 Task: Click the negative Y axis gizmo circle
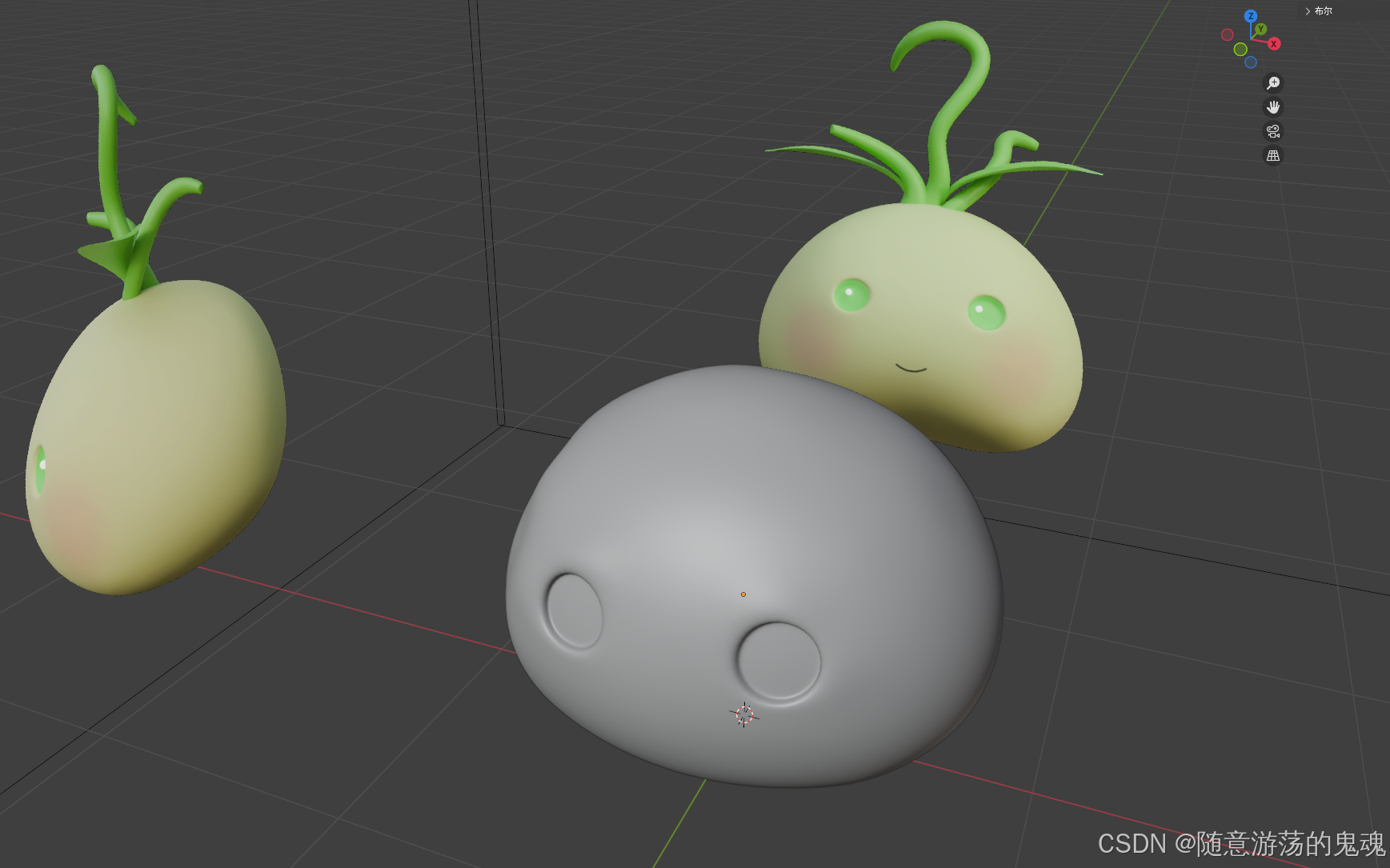1240,50
